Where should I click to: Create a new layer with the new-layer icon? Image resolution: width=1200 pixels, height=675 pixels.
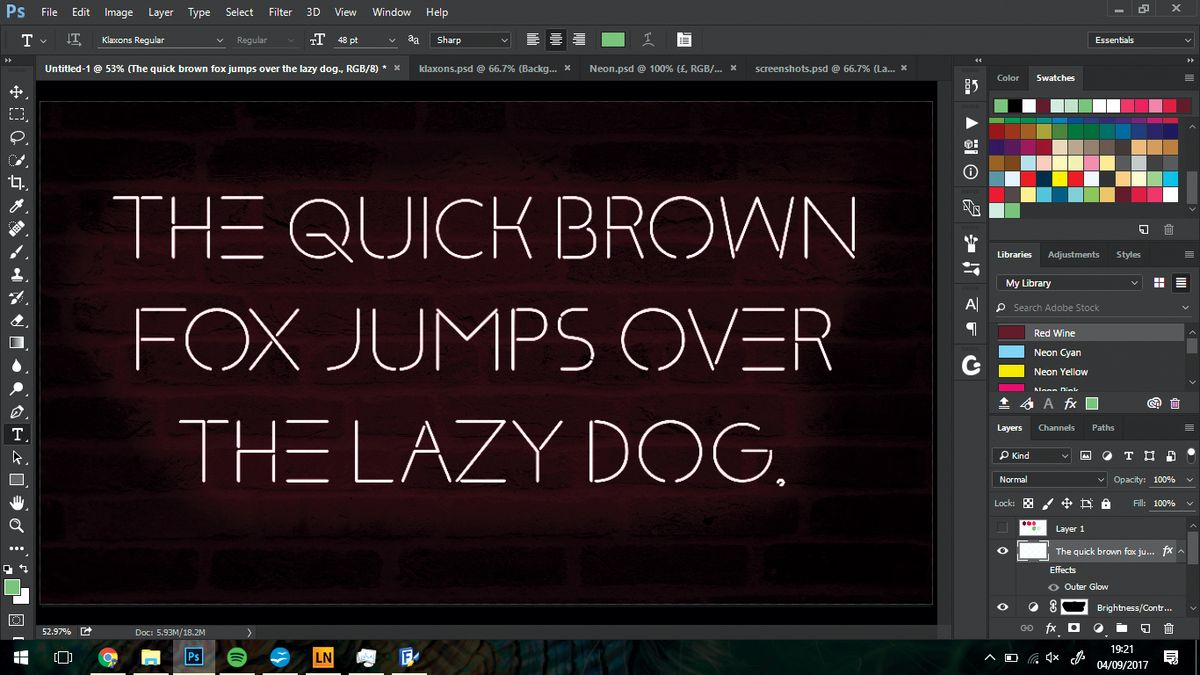(x=1146, y=628)
